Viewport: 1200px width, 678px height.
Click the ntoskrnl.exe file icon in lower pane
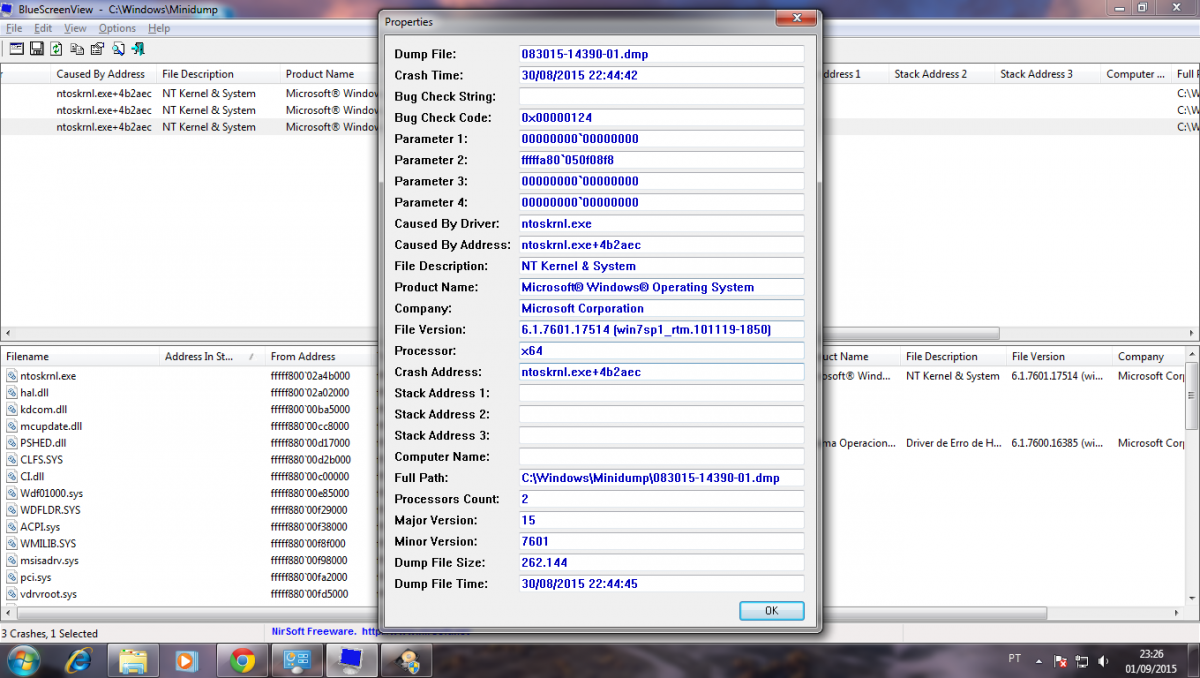[x=12, y=376]
